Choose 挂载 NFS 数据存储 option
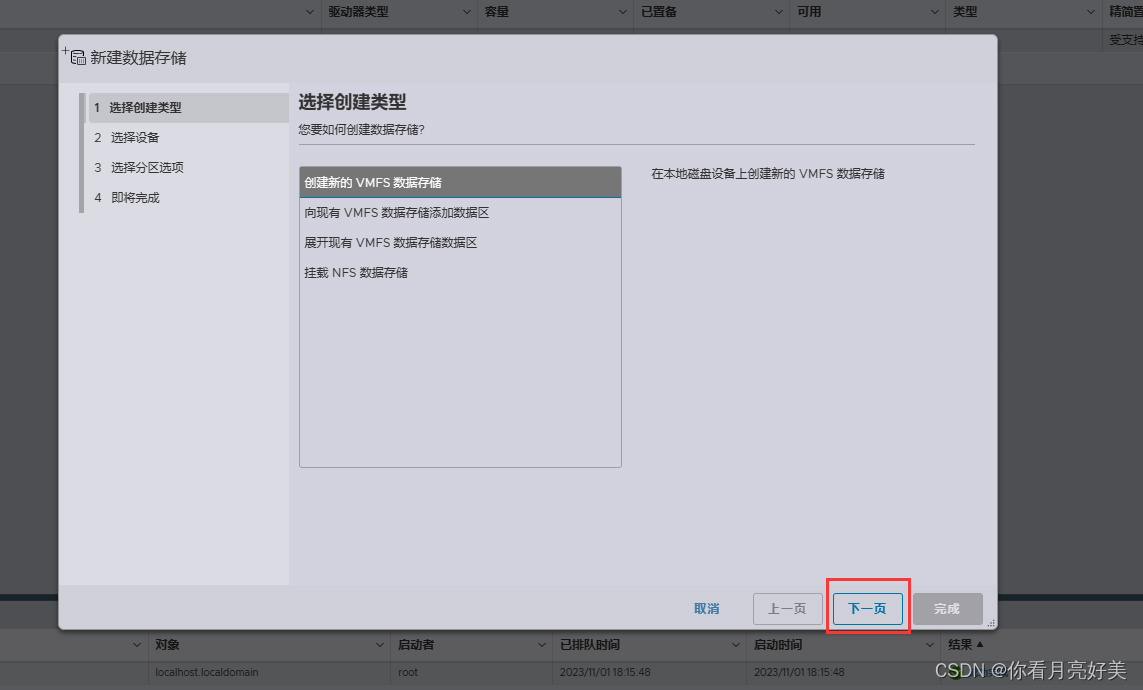Viewport: 1143px width, 690px height. pyautogui.click(x=460, y=273)
